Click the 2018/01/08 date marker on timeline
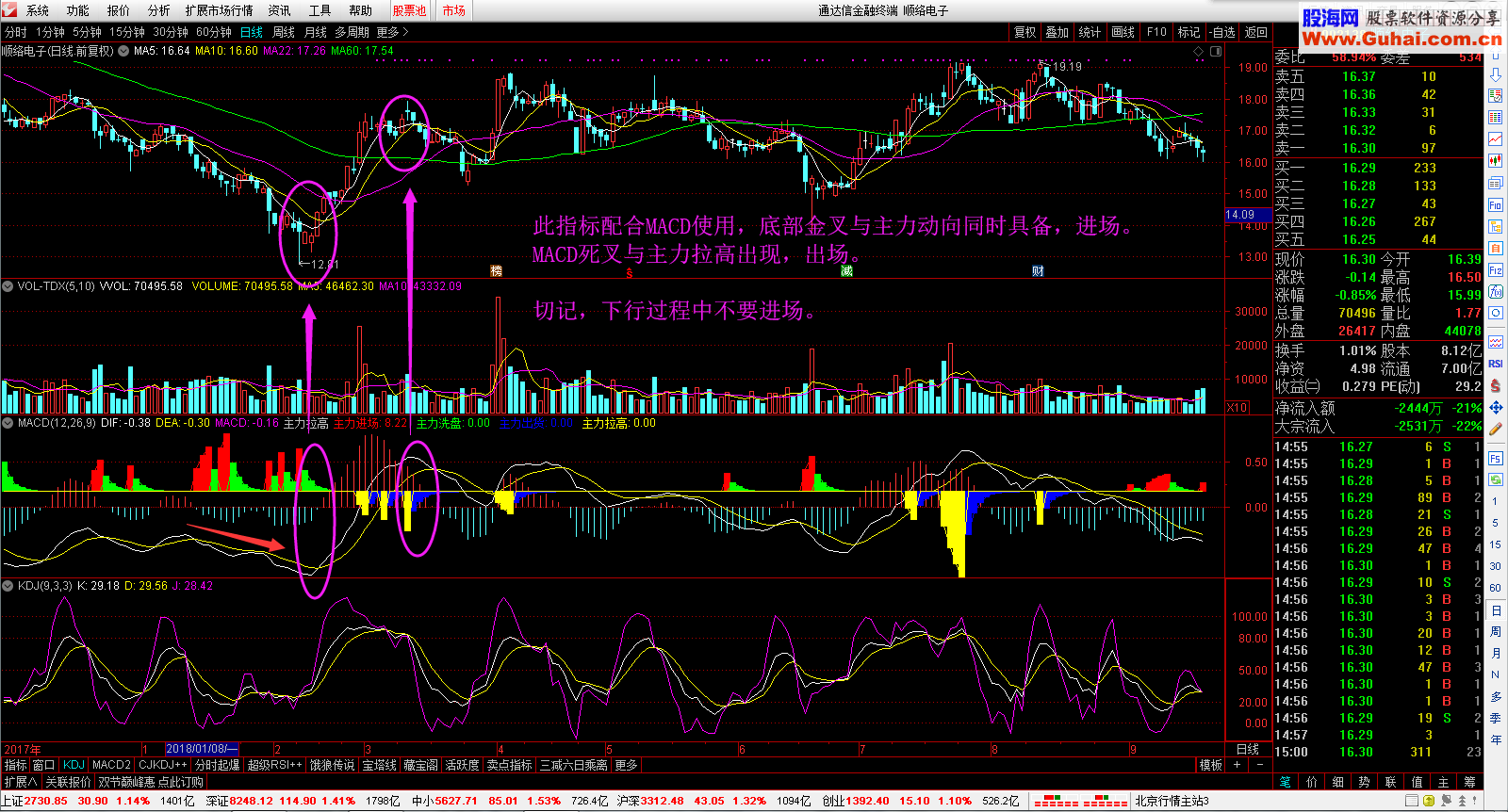 202,749
